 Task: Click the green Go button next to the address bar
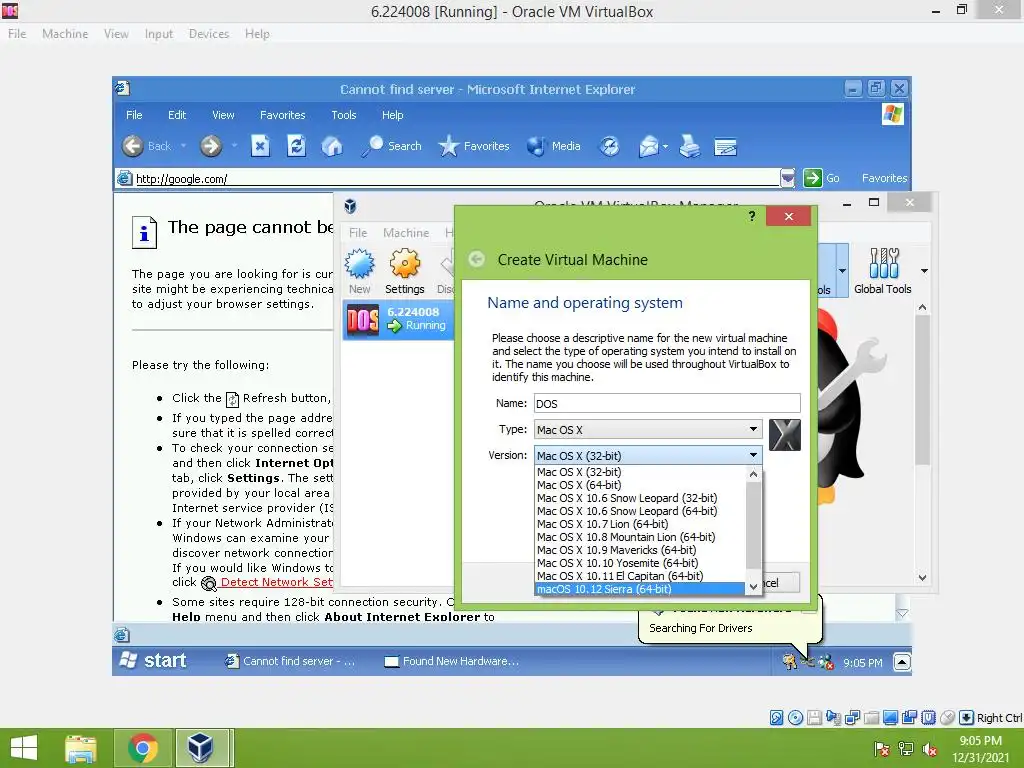point(821,178)
